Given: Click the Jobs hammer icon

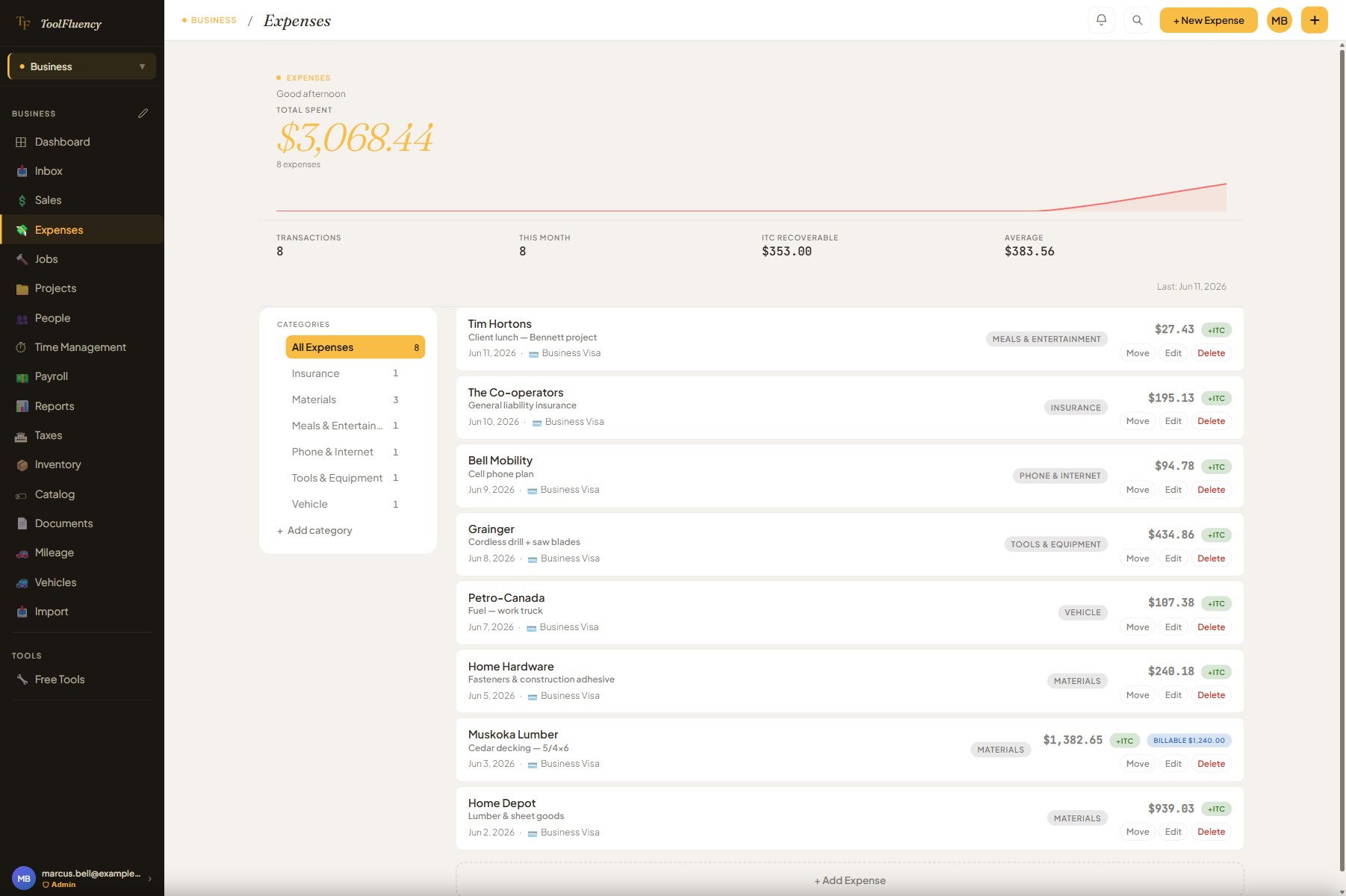Looking at the screenshot, I should pyautogui.click(x=22, y=259).
